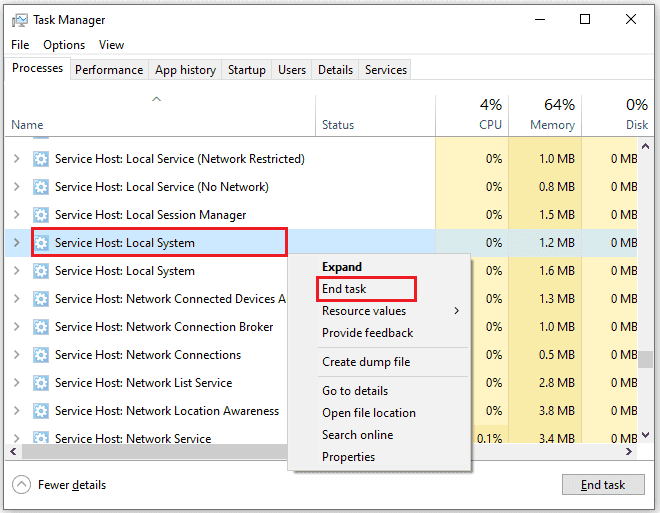
Task: Click gear icon for Local Service (No Network)
Action: (41, 187)
